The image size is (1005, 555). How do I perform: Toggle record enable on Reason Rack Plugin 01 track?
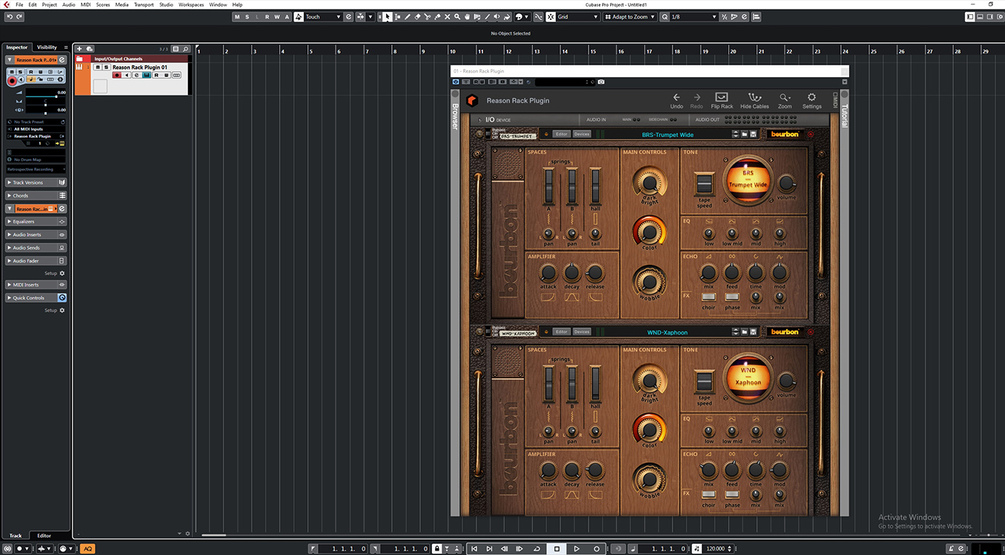pos(117,75)
